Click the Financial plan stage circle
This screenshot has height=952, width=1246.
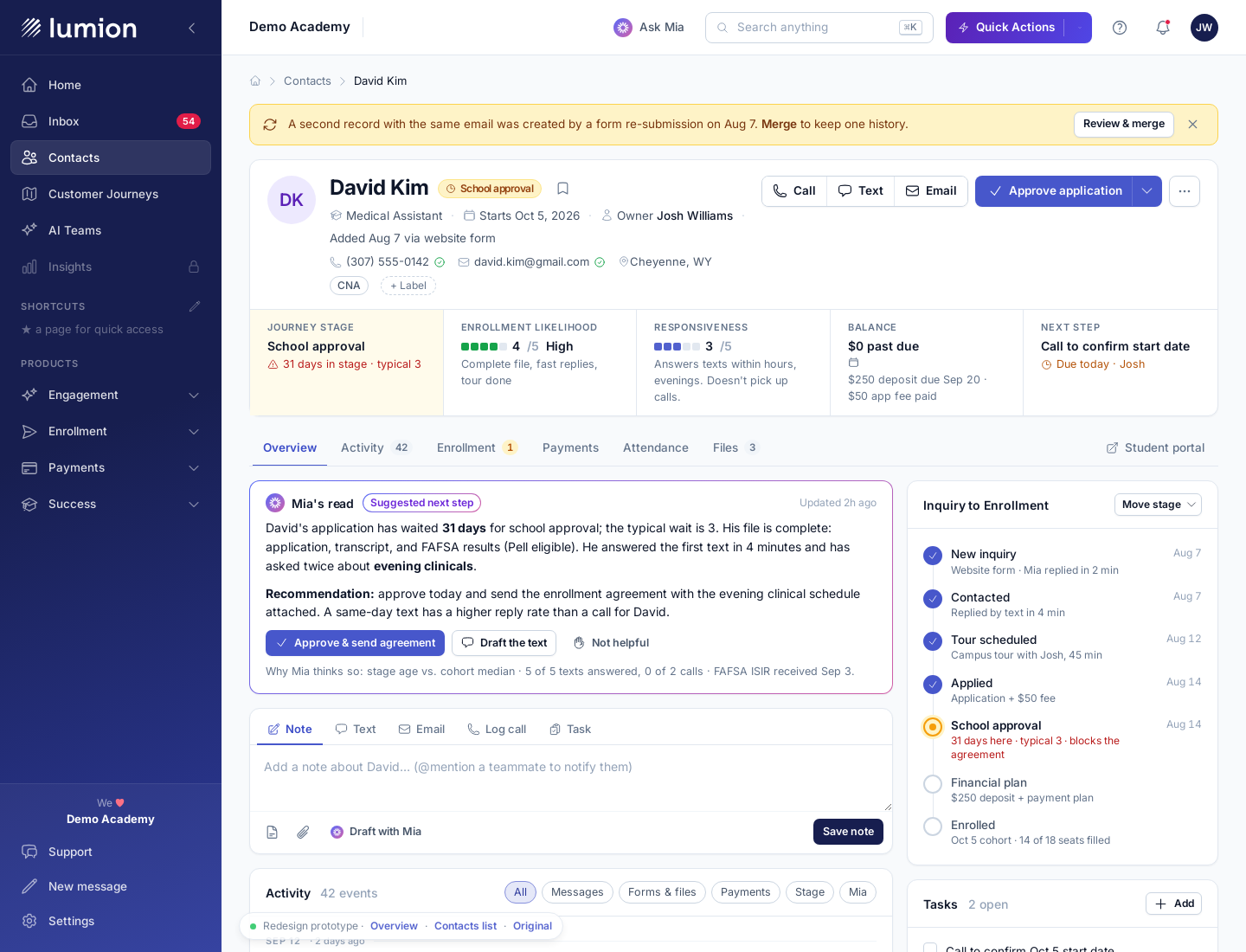(933, 784)
